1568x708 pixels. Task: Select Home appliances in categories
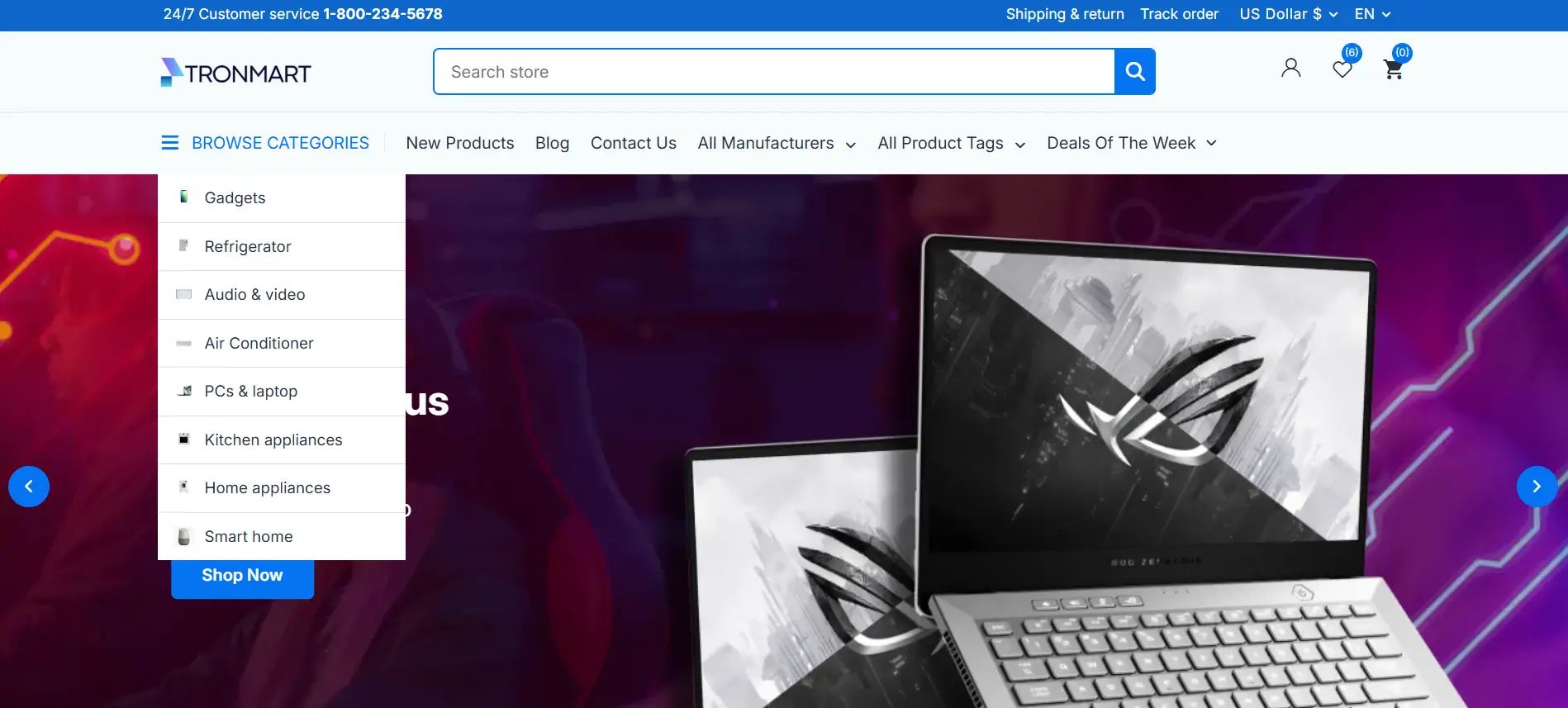282,488
